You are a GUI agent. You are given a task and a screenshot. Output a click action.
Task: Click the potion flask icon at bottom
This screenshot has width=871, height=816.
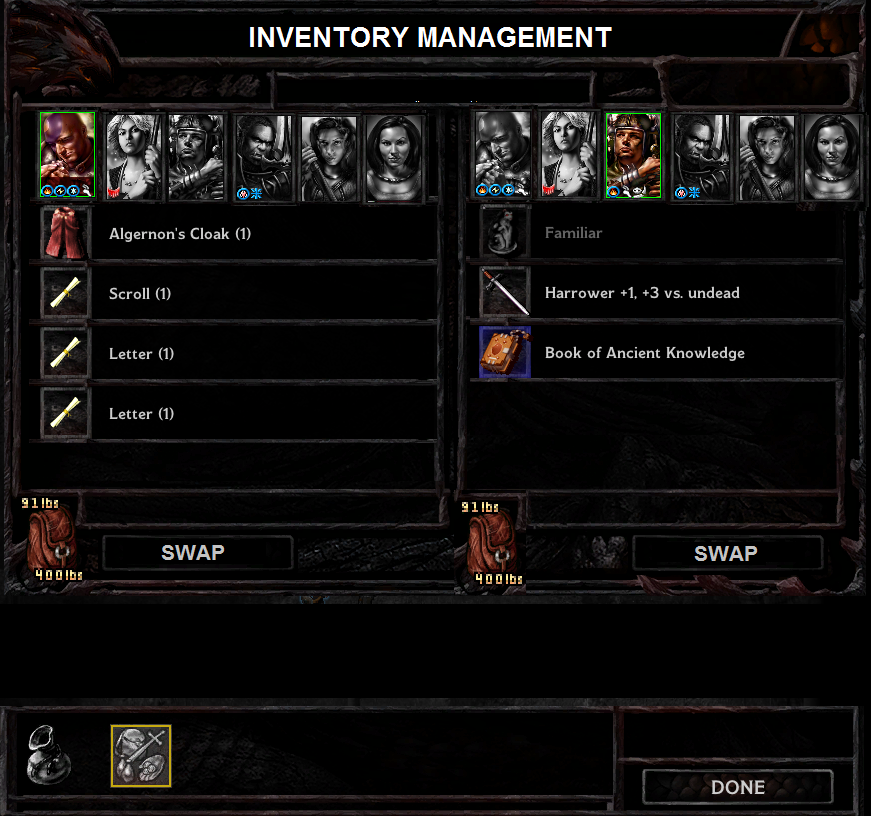point(48,755)
